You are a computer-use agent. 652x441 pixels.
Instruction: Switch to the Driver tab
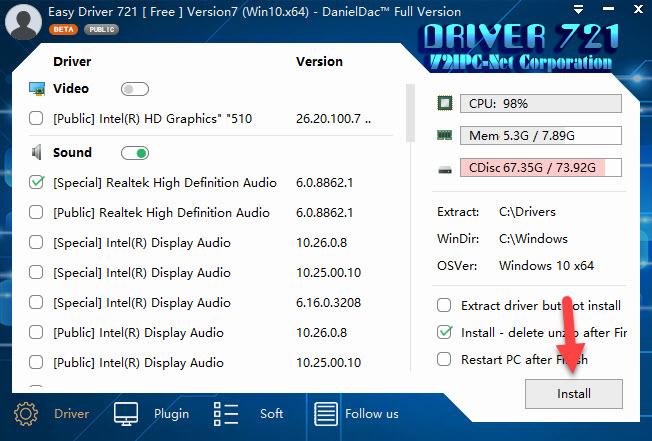72,414
